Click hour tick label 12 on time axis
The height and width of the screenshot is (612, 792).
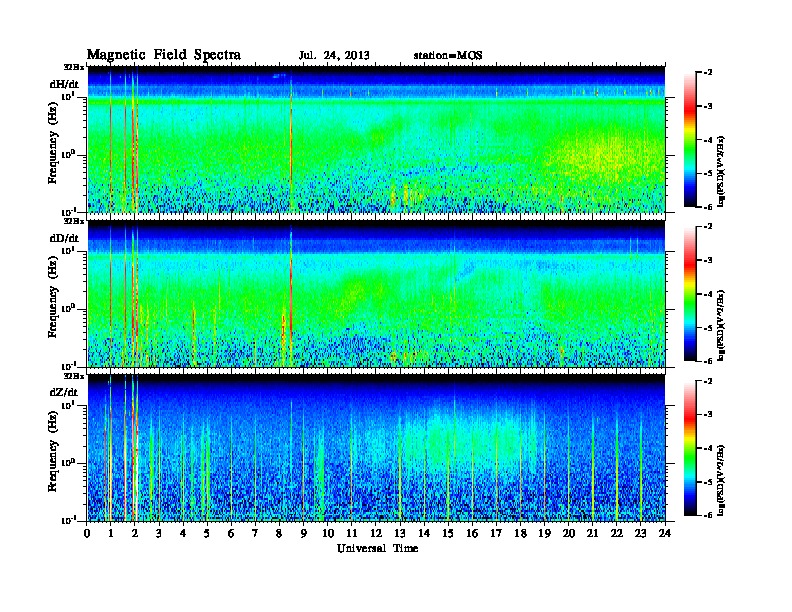click(x=376, y=534)
